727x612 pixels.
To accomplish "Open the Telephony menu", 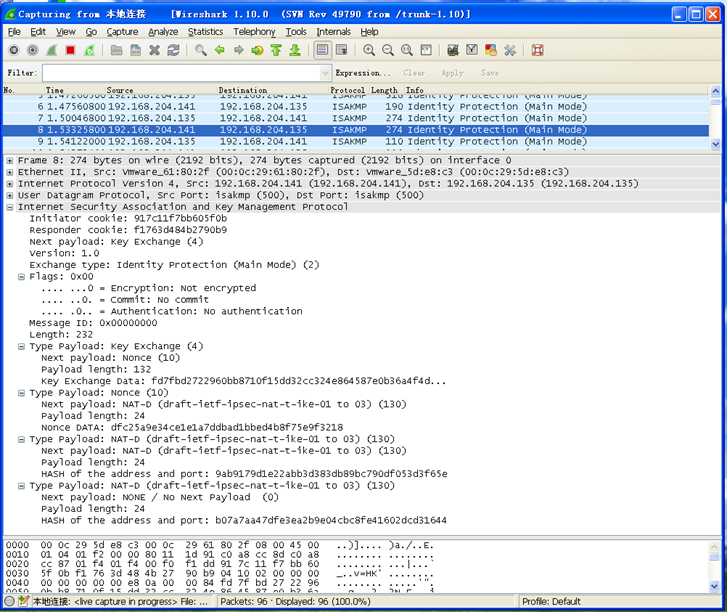I will coord(254,32).
